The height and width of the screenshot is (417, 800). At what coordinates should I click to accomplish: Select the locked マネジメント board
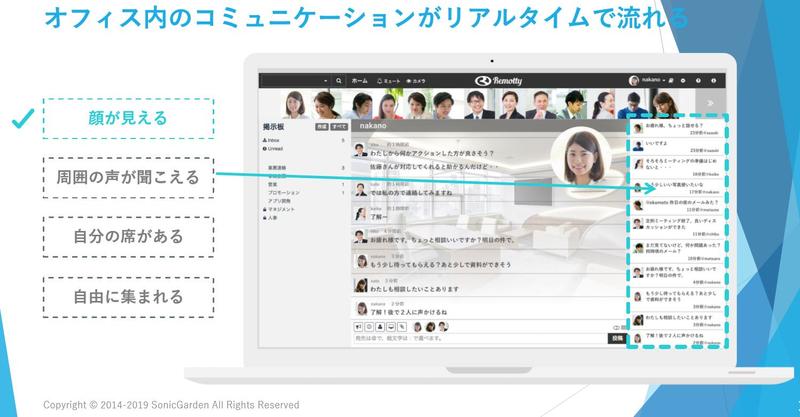click(278, 209)
